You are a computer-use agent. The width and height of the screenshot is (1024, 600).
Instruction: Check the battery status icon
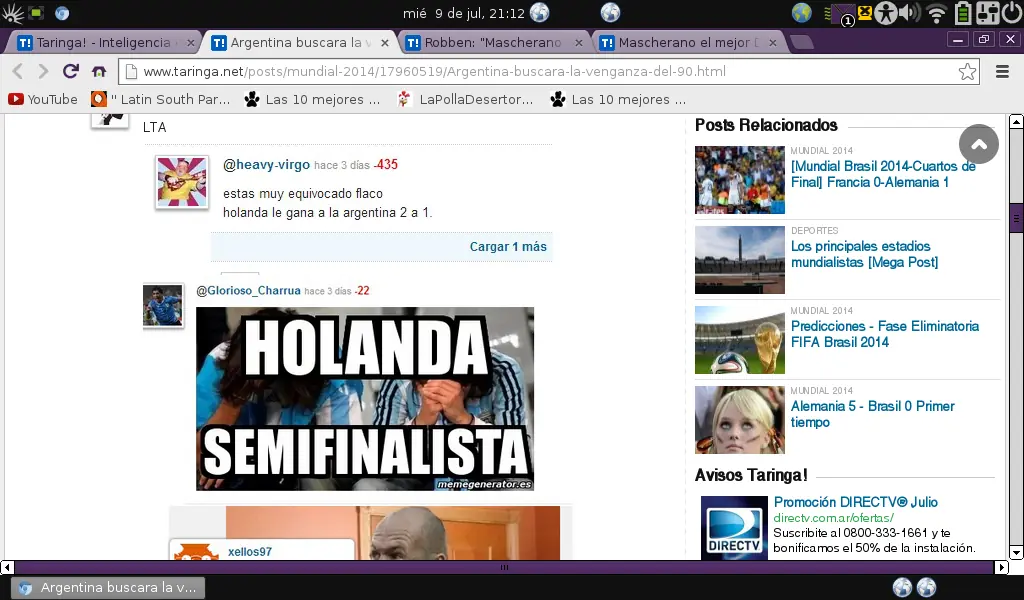(x=963, y=13)
